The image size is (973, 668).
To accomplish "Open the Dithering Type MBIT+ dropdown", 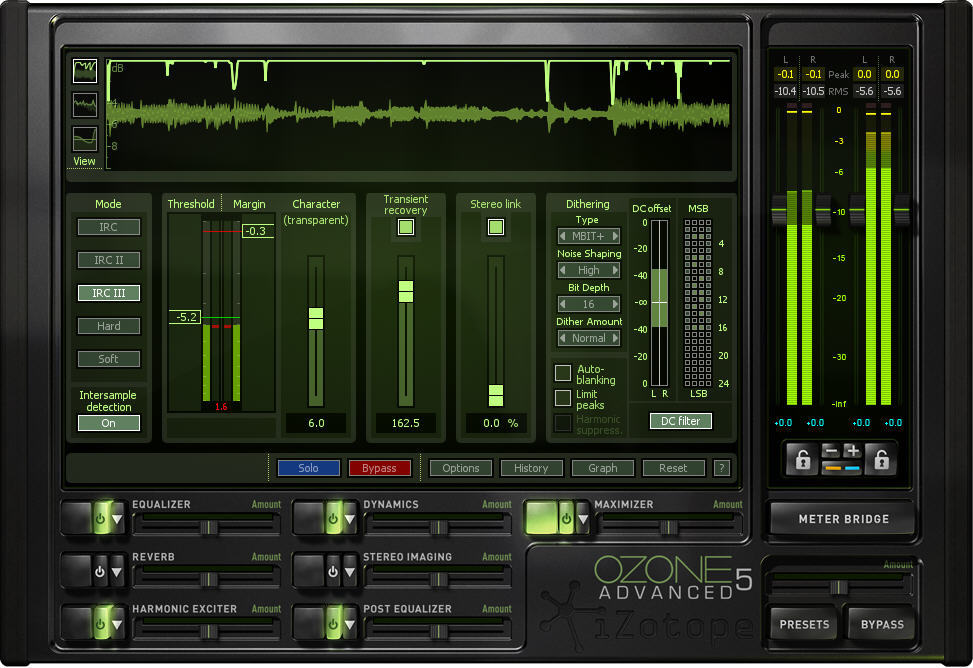I will coord(588,236).
